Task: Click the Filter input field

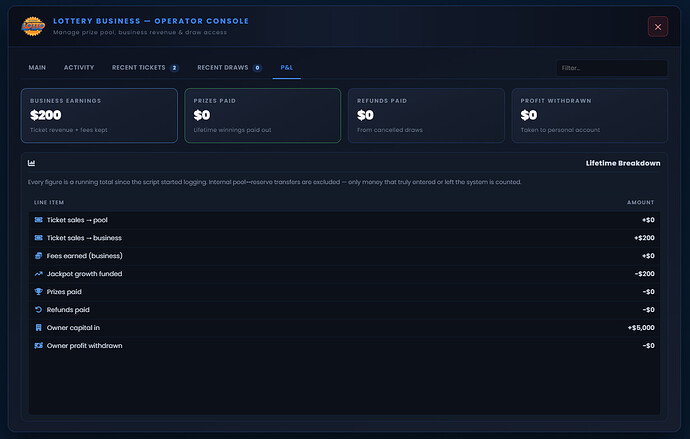Action: click(612, 68)
